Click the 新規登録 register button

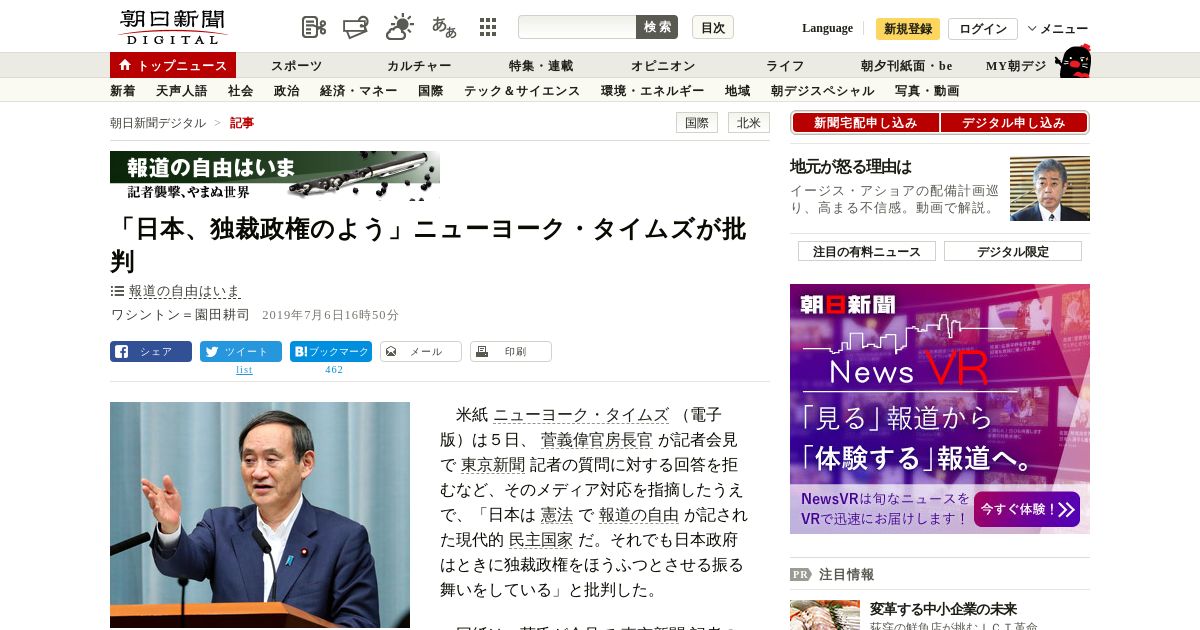(908, 29)
